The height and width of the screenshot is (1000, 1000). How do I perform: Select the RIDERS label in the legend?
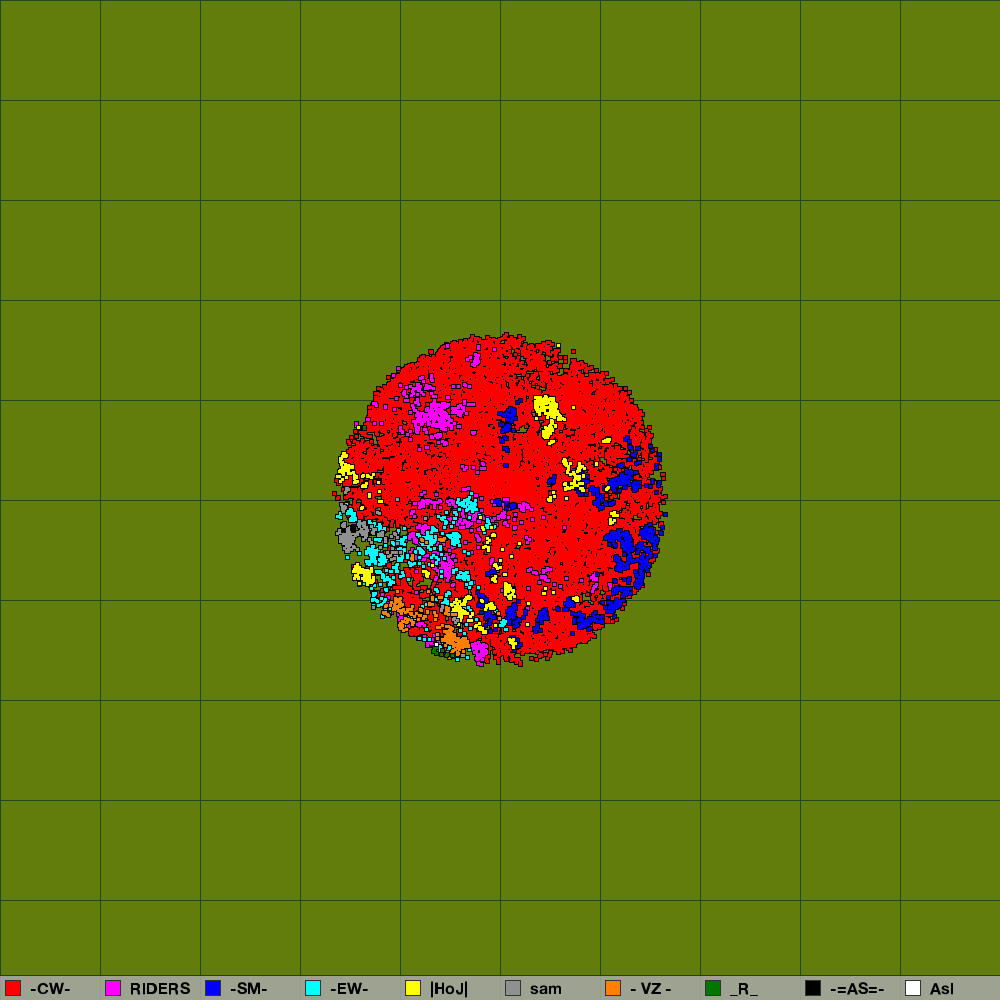point(160,989)
